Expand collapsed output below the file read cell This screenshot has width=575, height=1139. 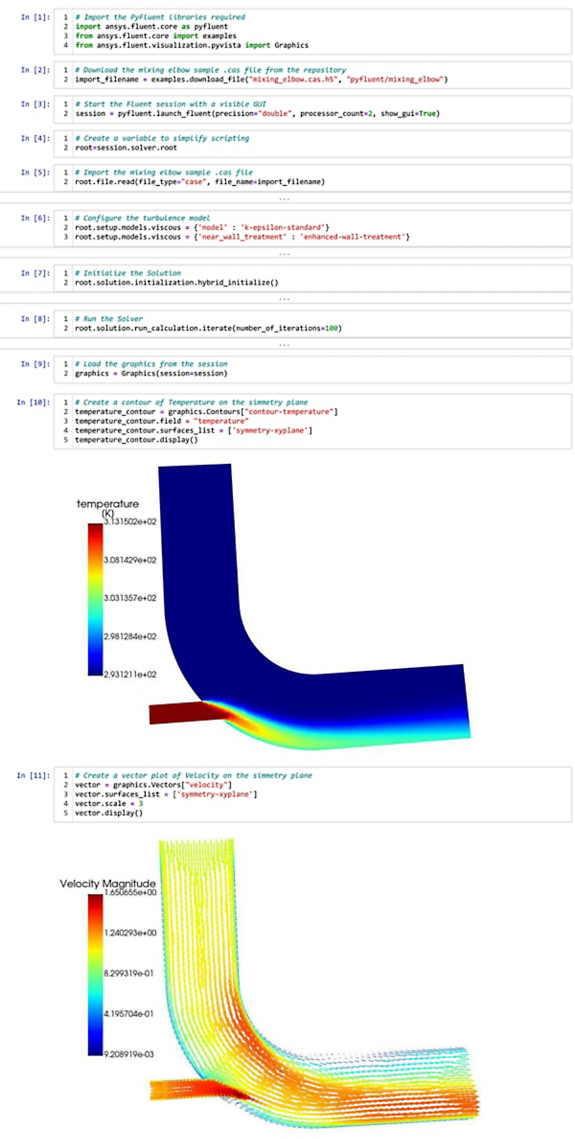click(285, 198)
